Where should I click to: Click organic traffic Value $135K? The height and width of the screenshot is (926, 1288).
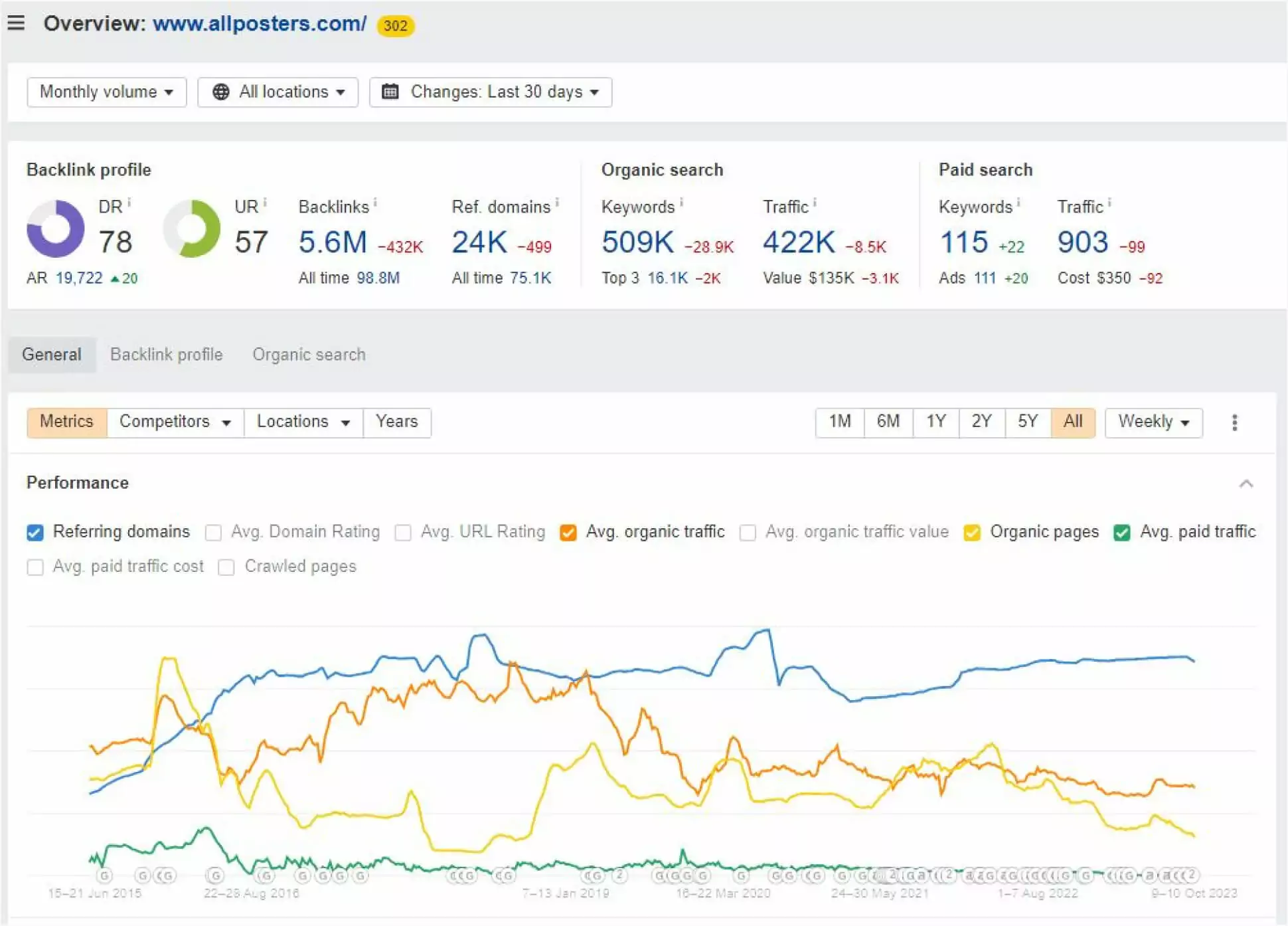[831, 278]
